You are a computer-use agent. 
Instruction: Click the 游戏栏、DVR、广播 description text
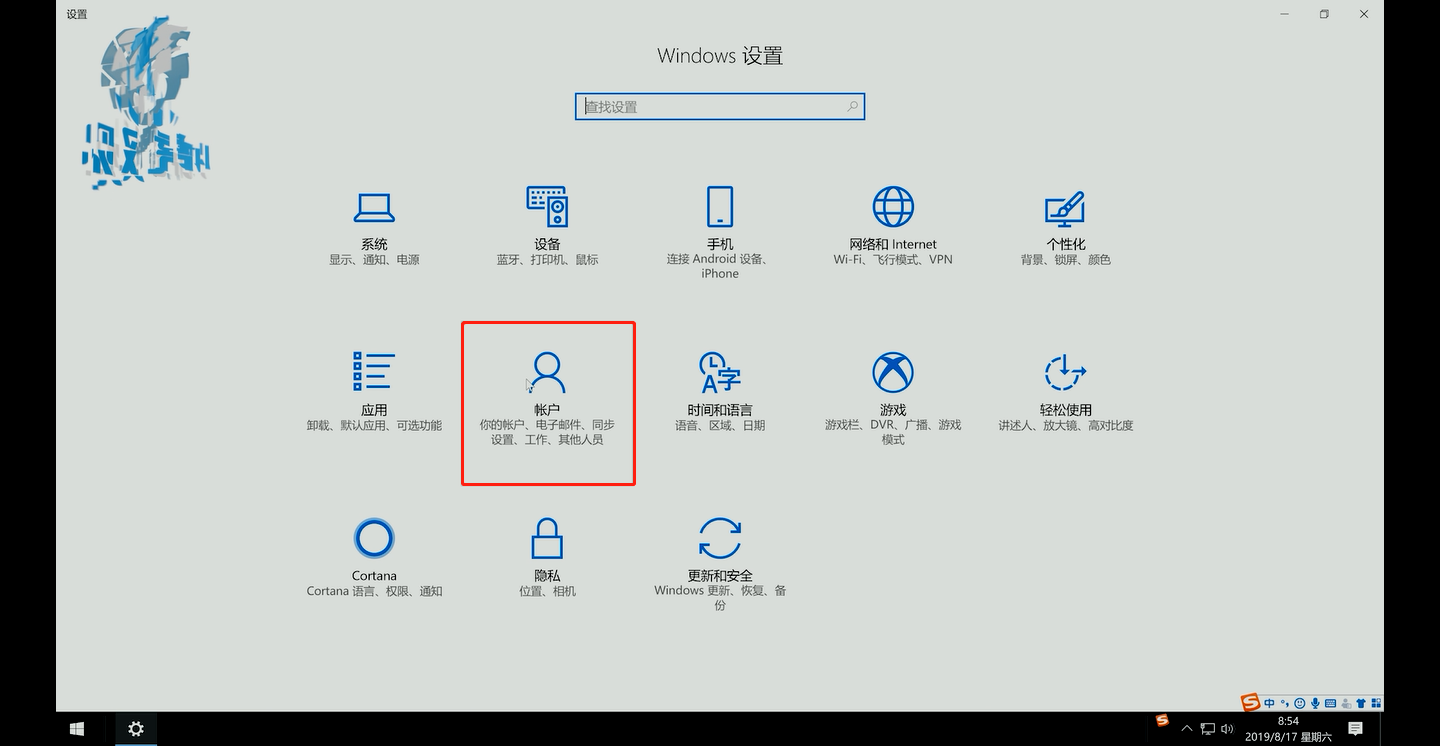point(893,432)
